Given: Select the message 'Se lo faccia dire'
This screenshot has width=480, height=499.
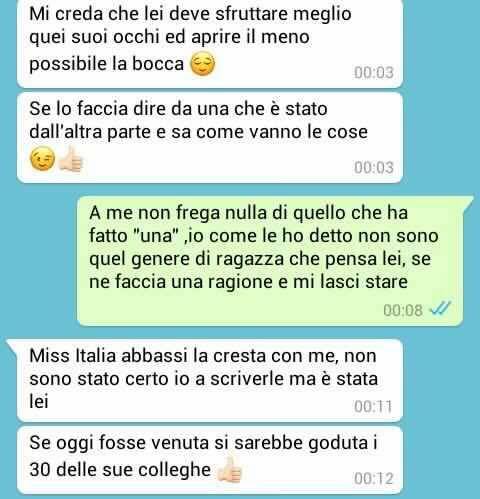Looking at the screenshot, I should click(x=210, y=138).
